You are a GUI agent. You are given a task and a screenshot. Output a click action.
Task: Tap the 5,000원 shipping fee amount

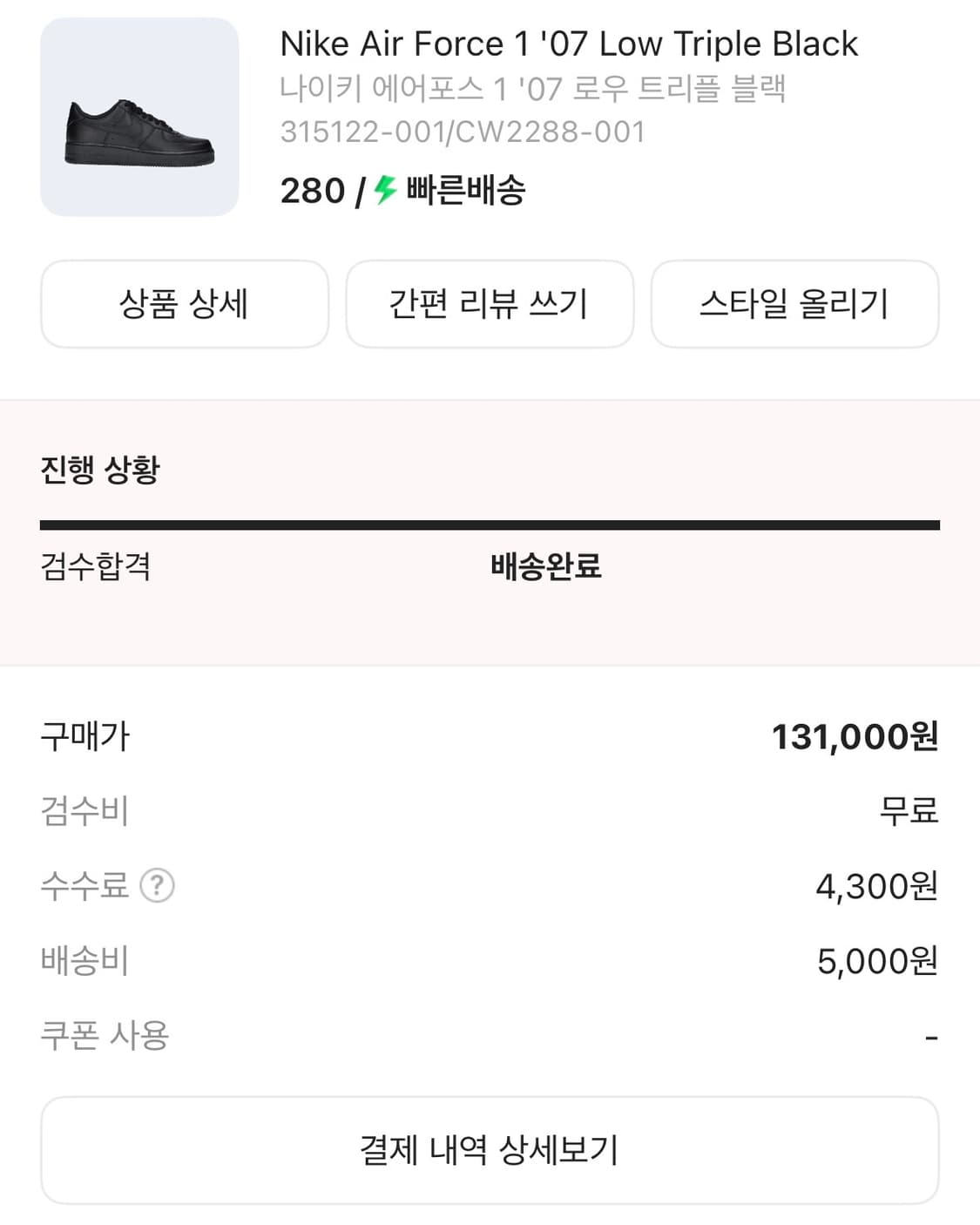[x=876, y=961]
